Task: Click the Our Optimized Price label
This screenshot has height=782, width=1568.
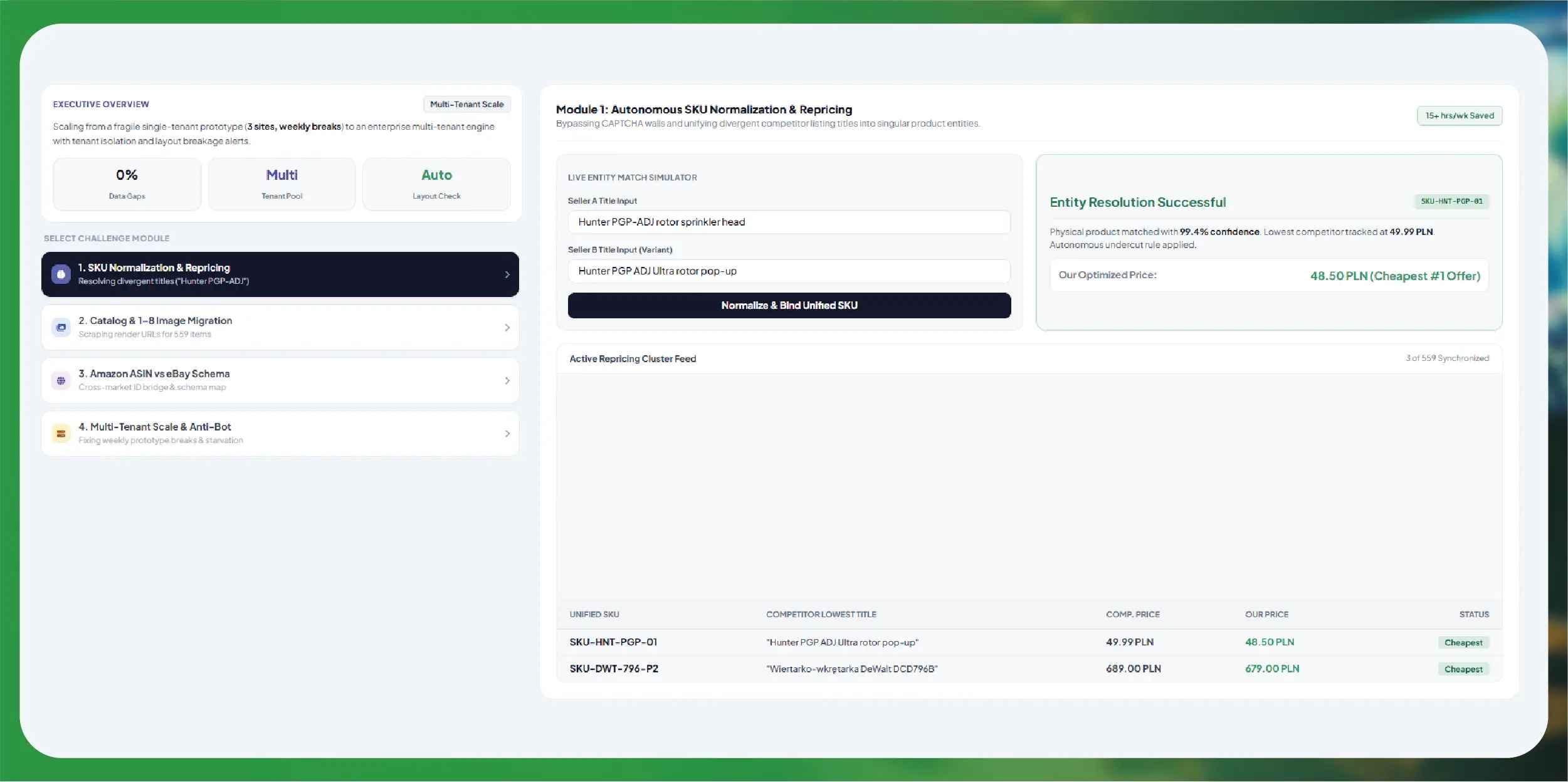Action: point(1107,275)
